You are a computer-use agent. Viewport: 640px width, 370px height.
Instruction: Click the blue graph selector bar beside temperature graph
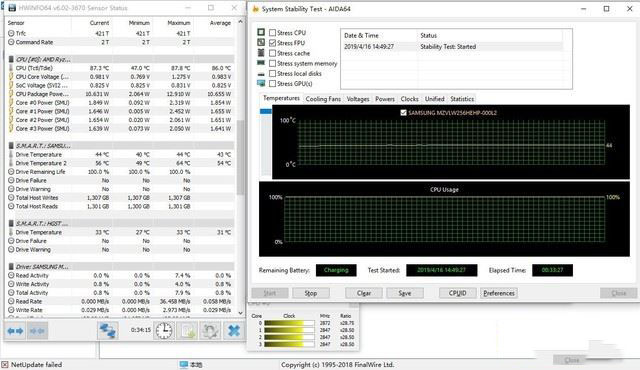(x=266, y=111)
